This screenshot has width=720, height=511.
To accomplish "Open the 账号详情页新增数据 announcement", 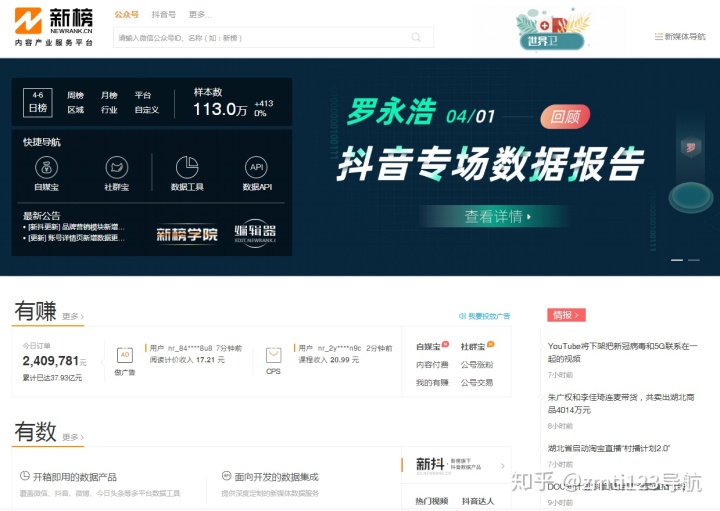I will pyautogui.click(x=74, y=238).
